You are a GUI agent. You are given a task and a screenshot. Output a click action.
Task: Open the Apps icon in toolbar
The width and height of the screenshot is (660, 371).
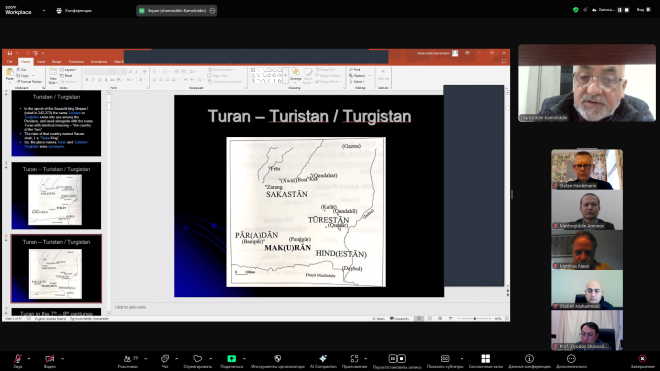click(354, 359)
